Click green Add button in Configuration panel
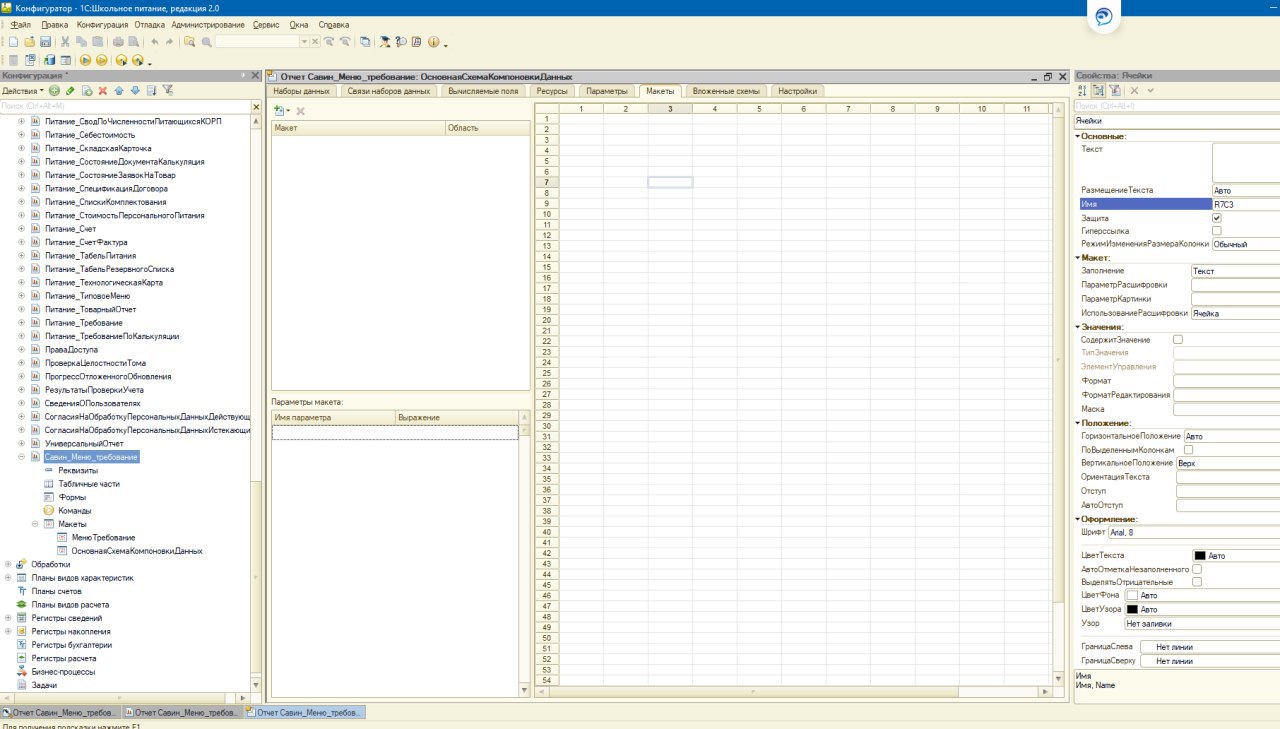The width and height of the screenshot is (1280, 729). pyautogui.click(x=54, y=90)
